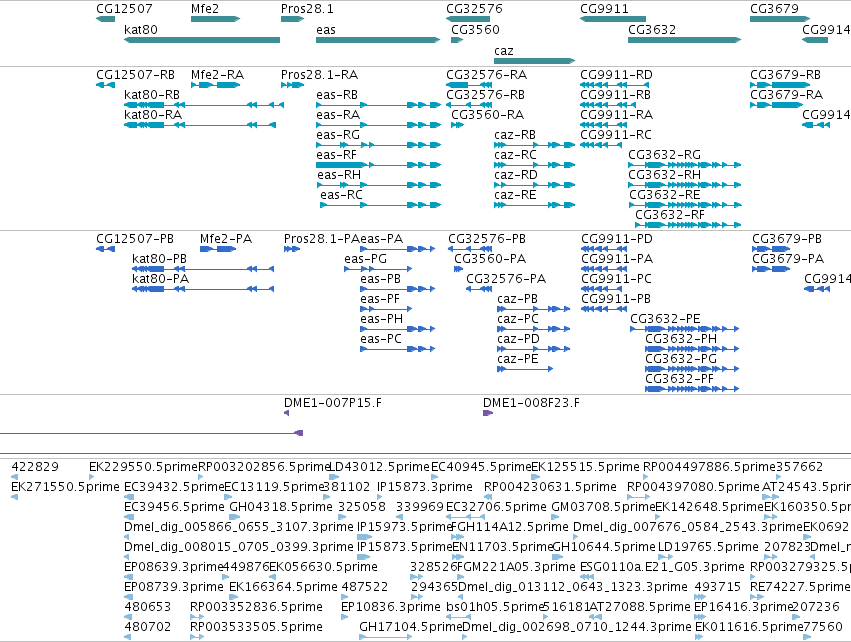Select transcript label CG12507-RB

click(x=136, y=74)
